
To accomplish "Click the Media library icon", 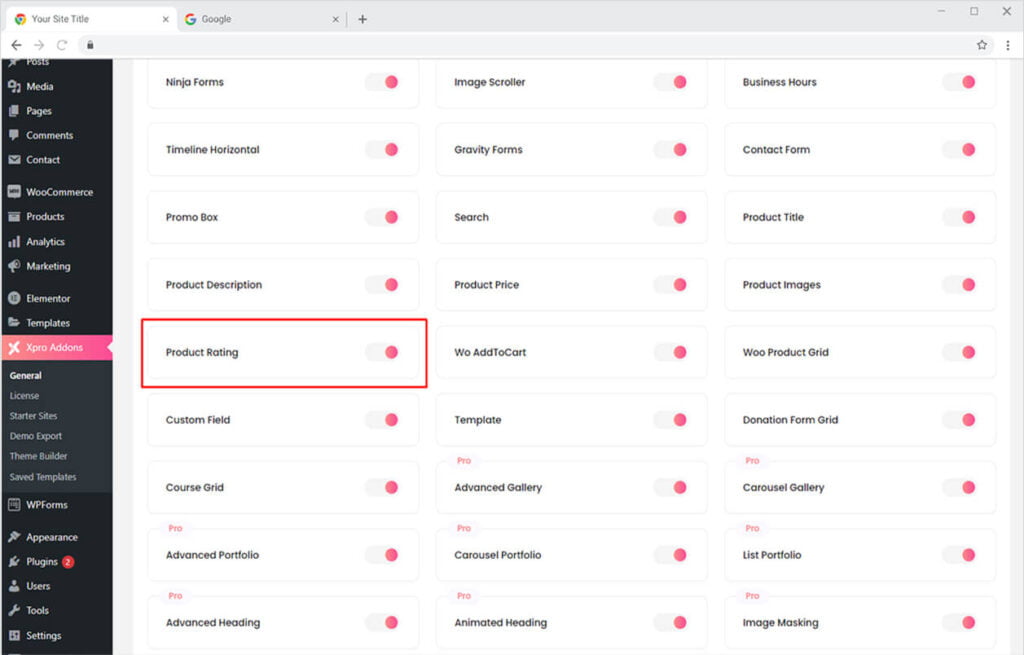I will [x=14, y=87].
